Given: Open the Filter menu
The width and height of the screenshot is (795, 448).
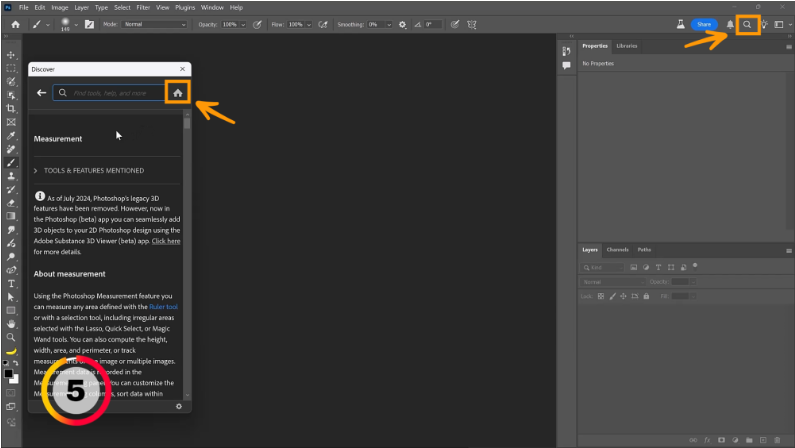Looking at the screenshot, I should click(x=143, y=8).
